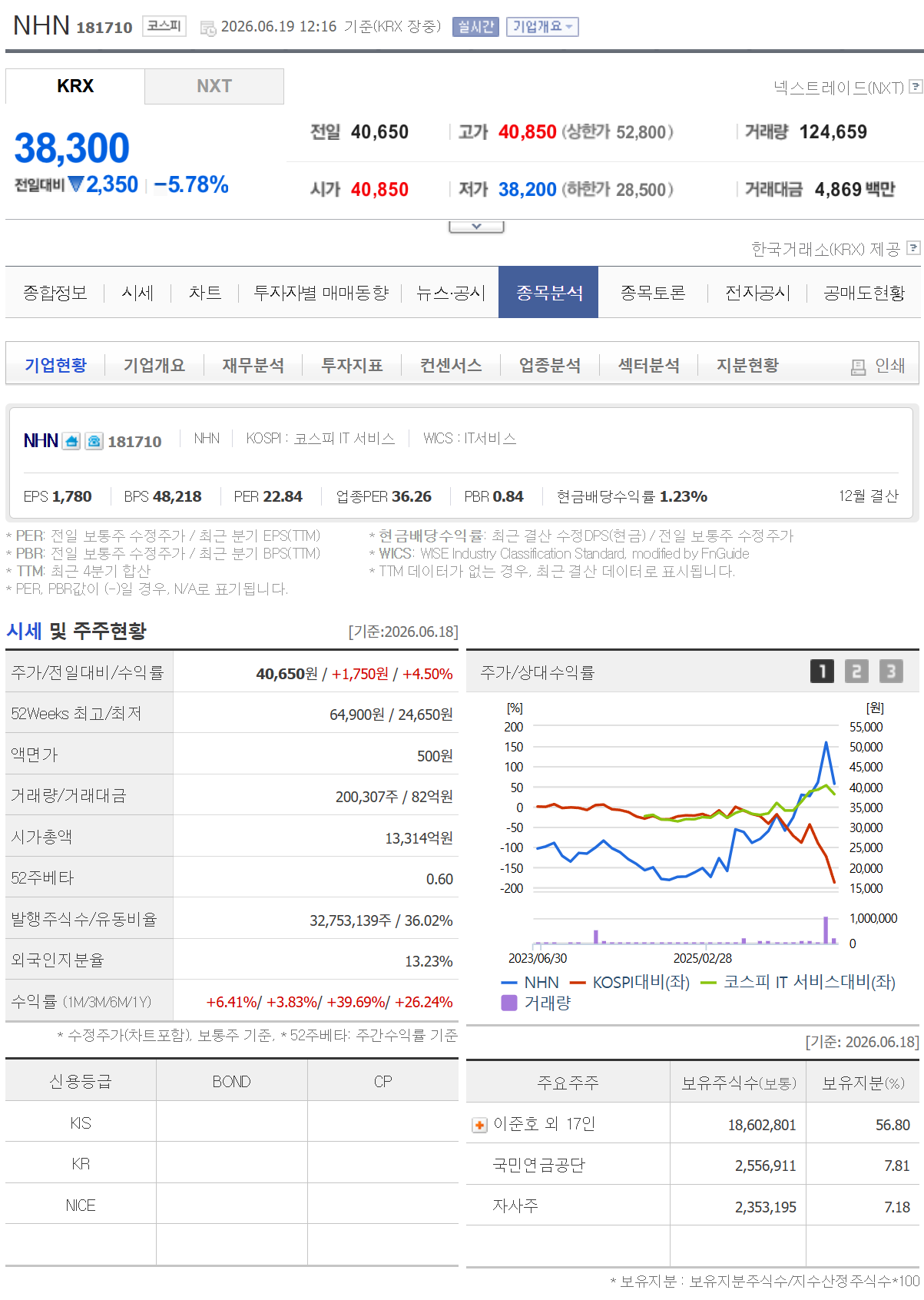
Task: Click the calendar clock icon beside the date
Action: (208, 28)
